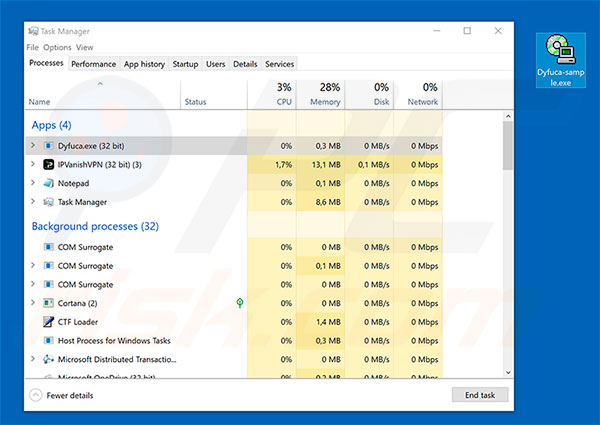Image resolution: width=600 pixels, height=425 pixels.
Task: Click the process list scrollbar thumb
Action: (x=508, y=145)
